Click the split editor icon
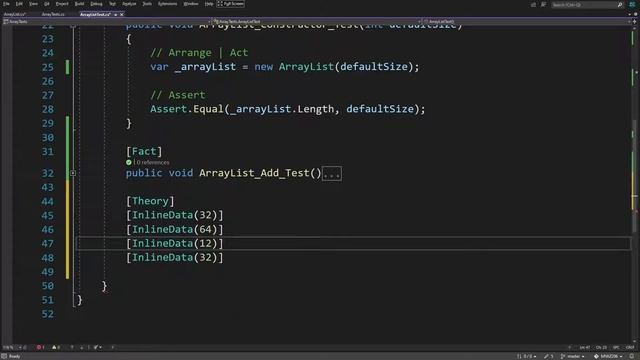640x360 pixels. coord(635,22)
